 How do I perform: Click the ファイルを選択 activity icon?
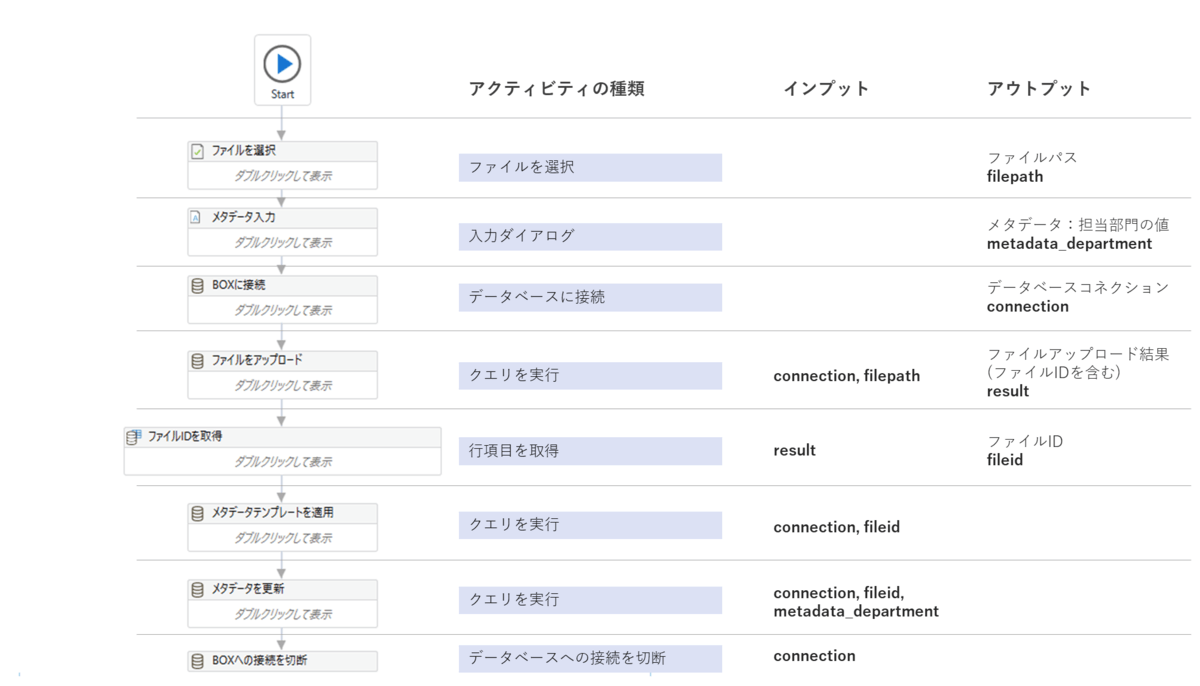pyautogui.click(x=198, y=151)
